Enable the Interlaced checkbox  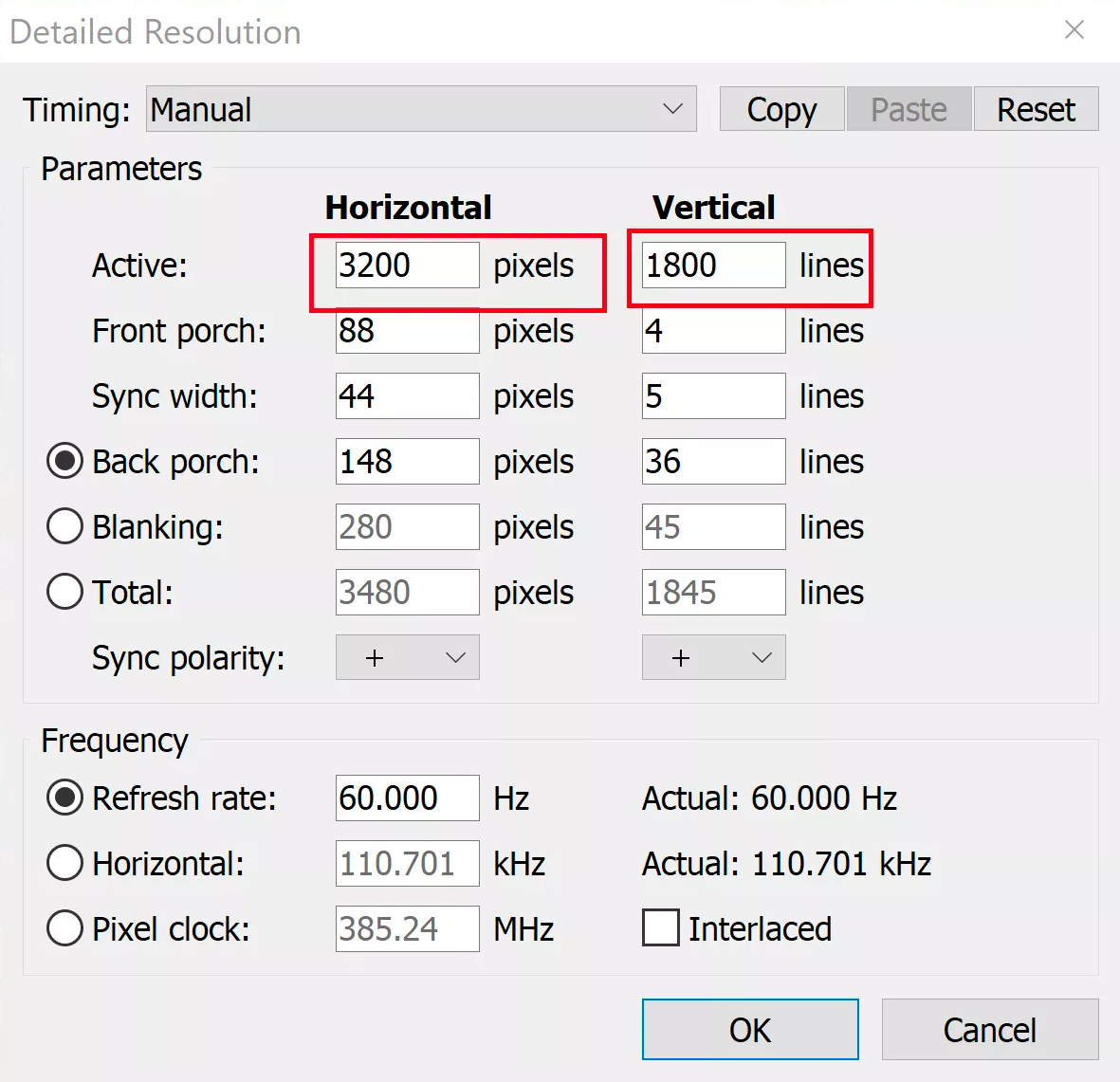661,927
